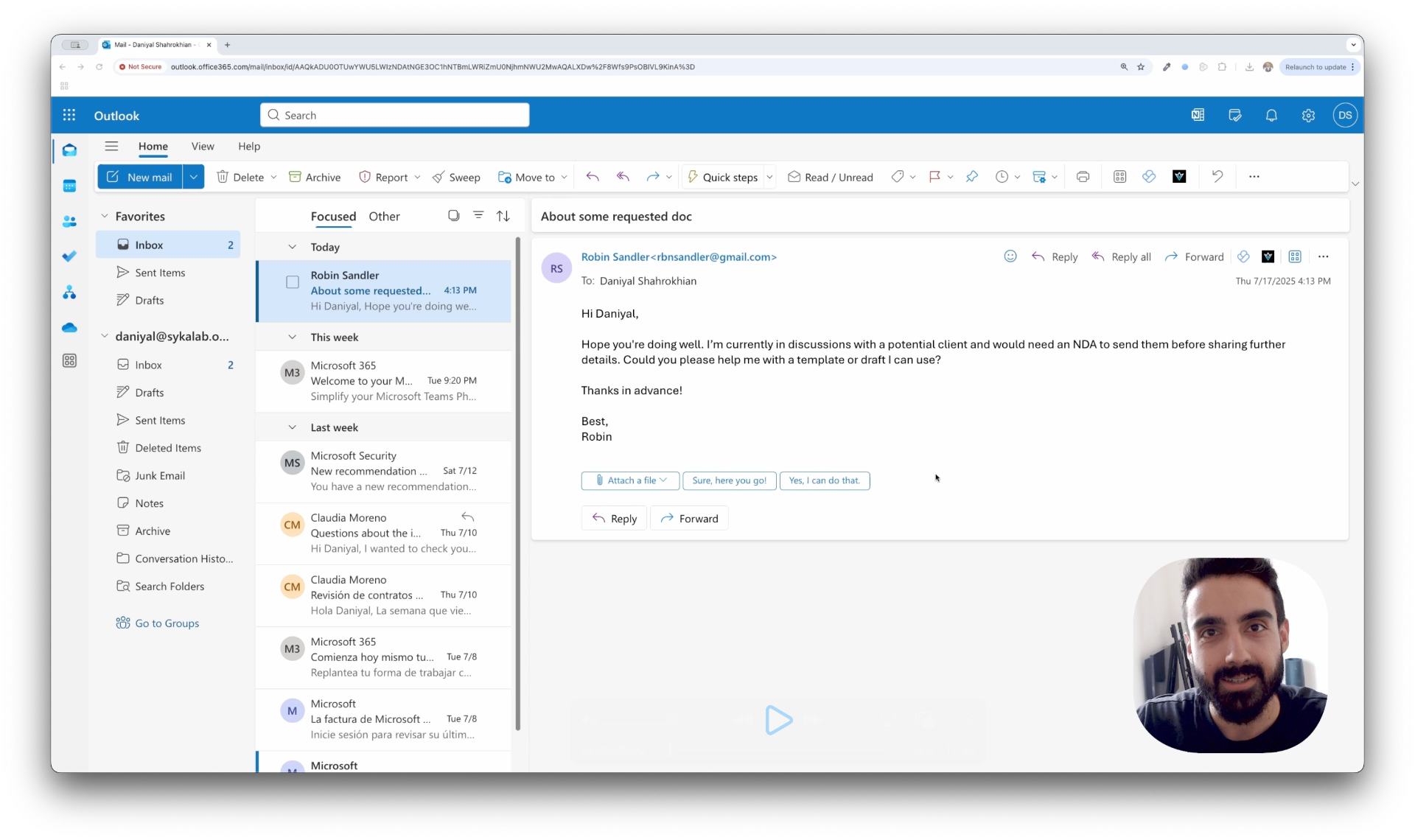This screenshot has width=1415, height=840.
Task: Bookmark page with browser star icon
Action: pos(1141,66)
